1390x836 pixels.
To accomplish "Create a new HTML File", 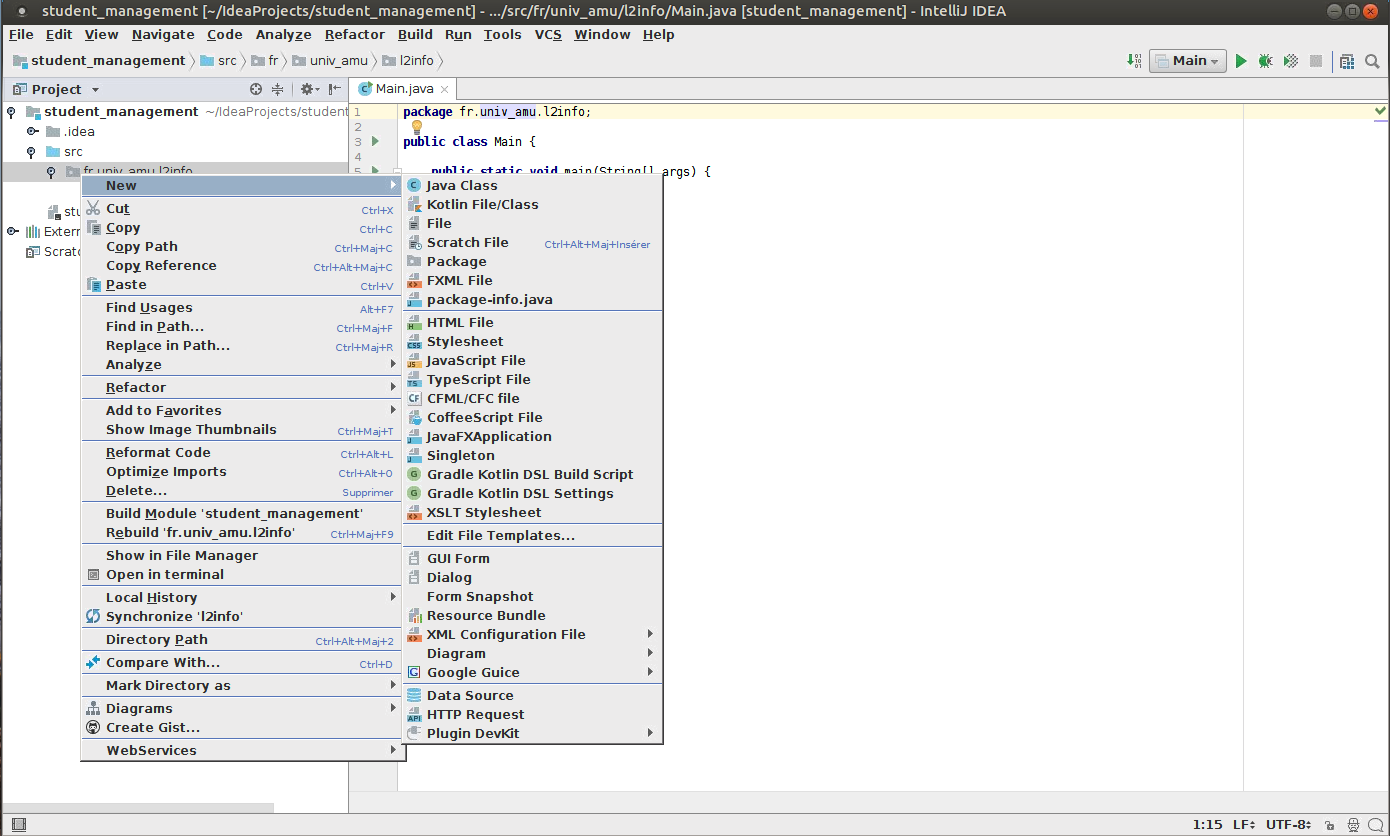I will tap(532, 322).
